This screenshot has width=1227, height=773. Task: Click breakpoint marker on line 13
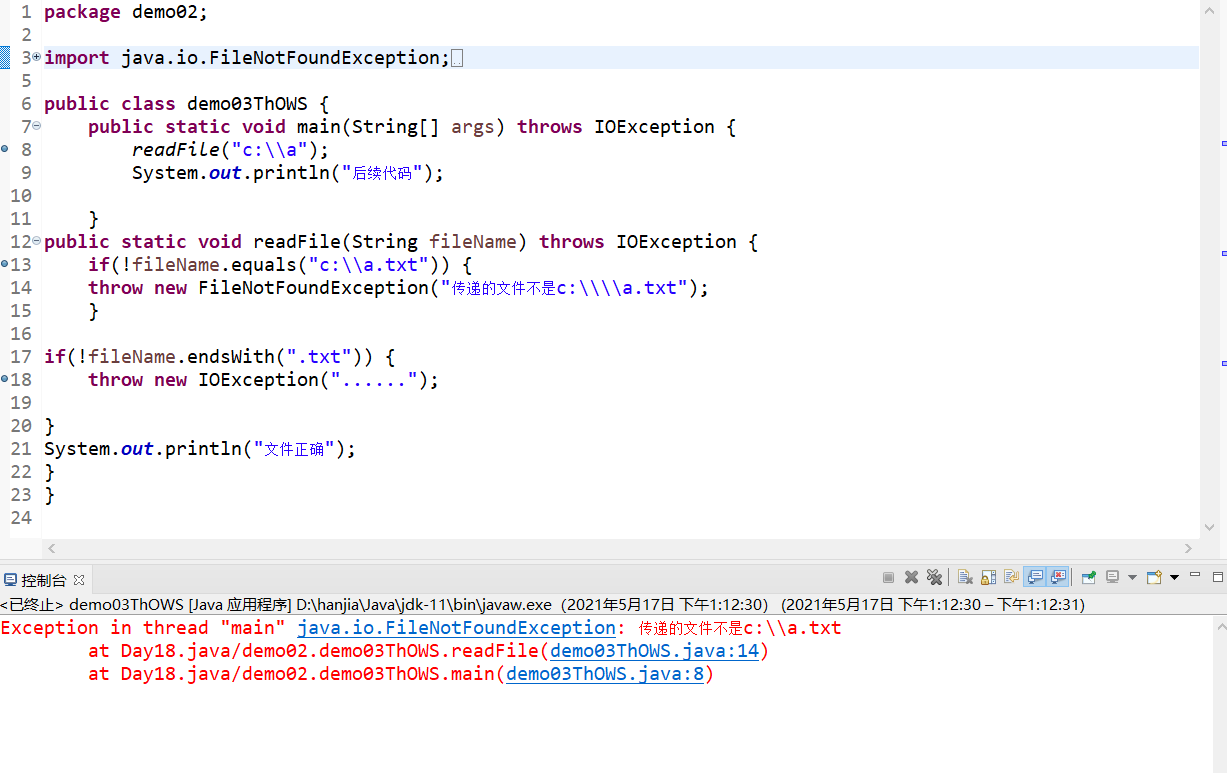pyautogui.click(x=4, y=264)
